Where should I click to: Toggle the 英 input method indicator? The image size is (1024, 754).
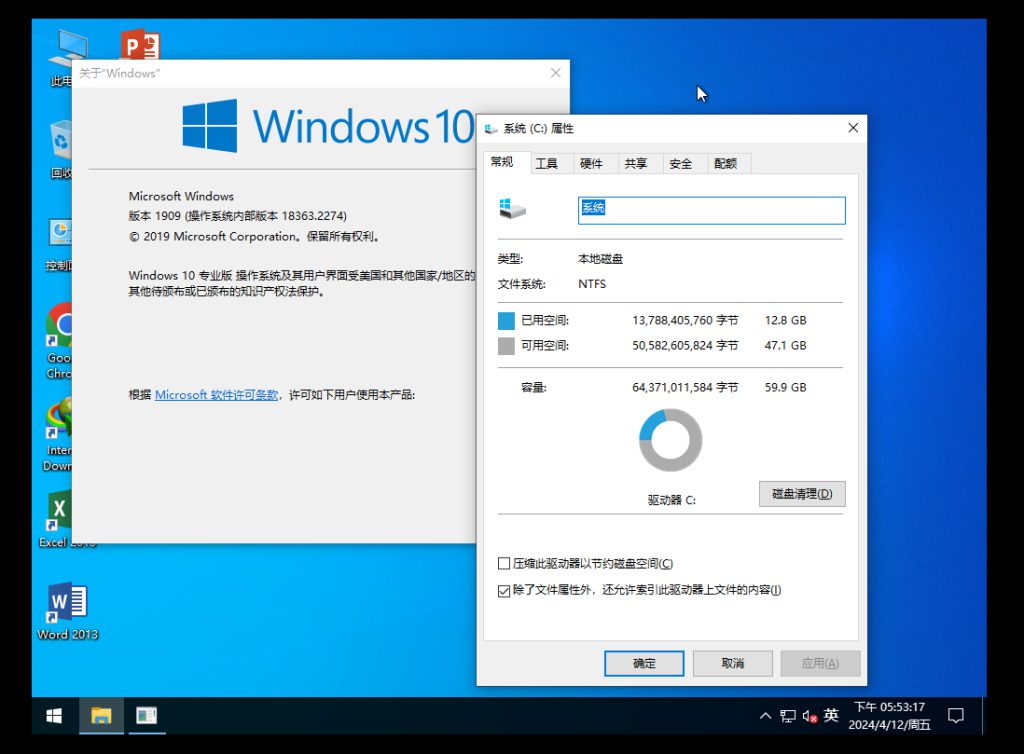(831, 716)
